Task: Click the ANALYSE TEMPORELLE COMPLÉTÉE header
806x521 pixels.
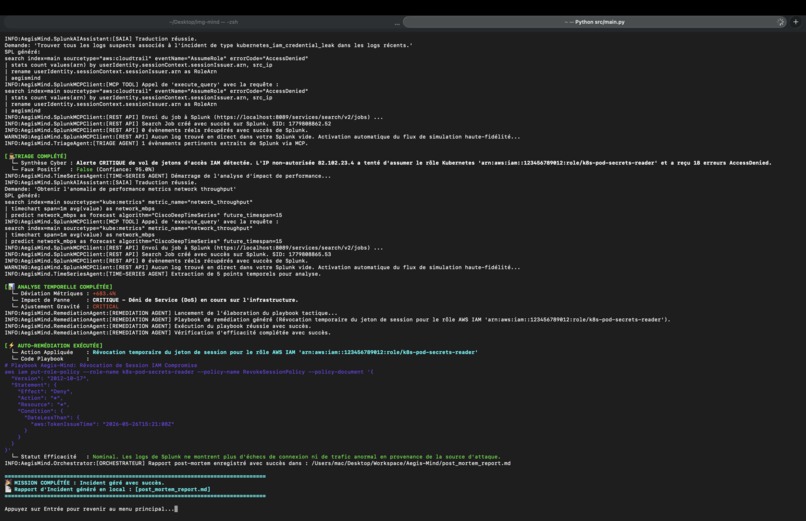Action: [x=58, y=287]
